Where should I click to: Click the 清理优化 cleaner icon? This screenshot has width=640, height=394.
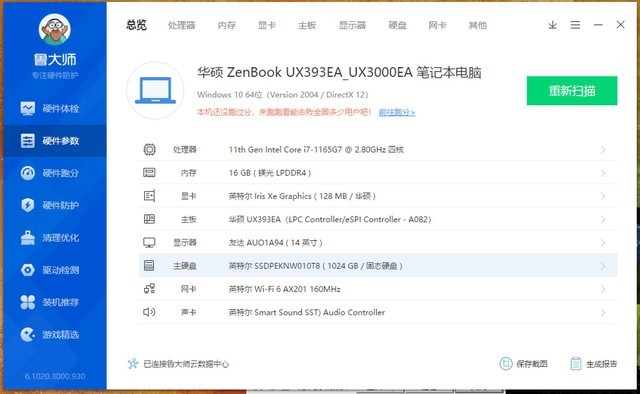pos(28,238)
